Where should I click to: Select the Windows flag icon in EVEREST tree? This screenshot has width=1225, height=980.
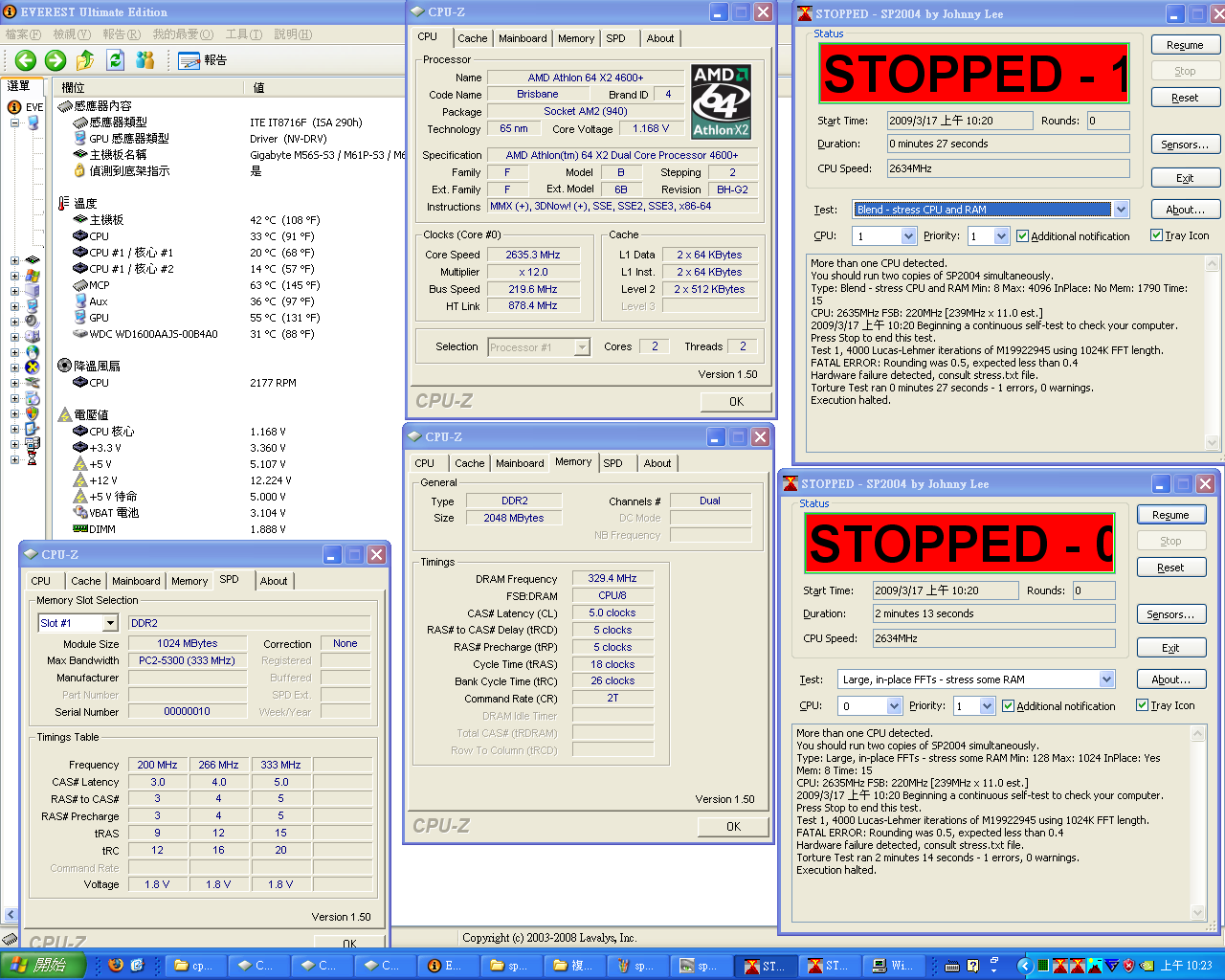click(33, 276)
